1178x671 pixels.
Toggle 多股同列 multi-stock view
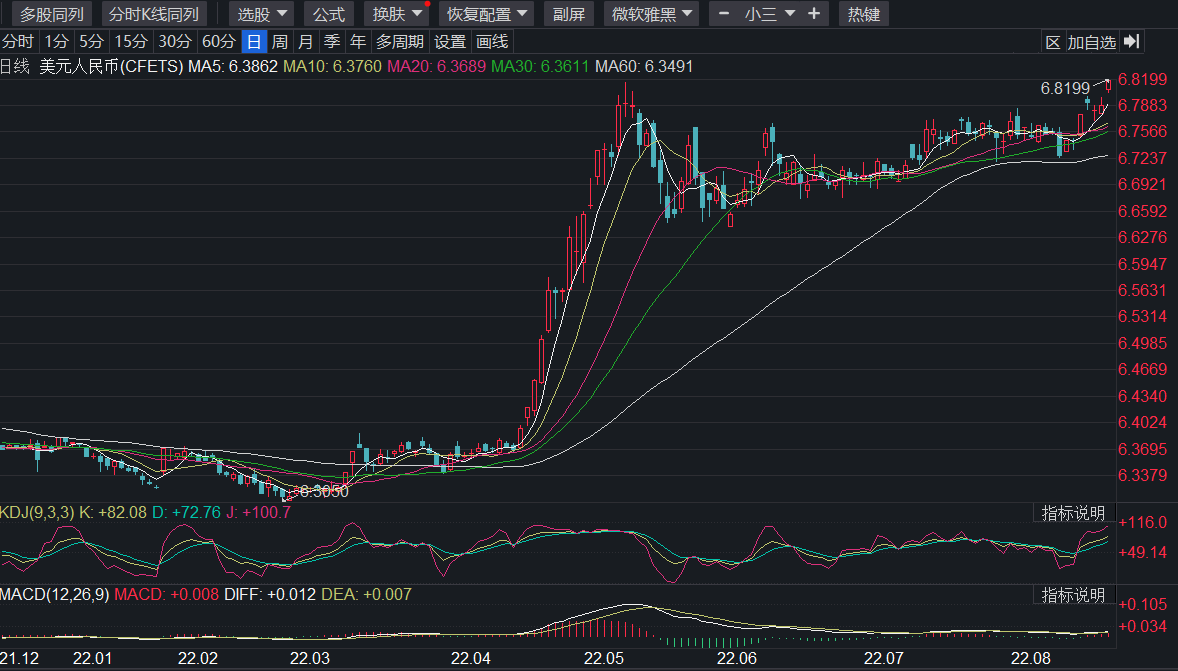pos(52,14)
